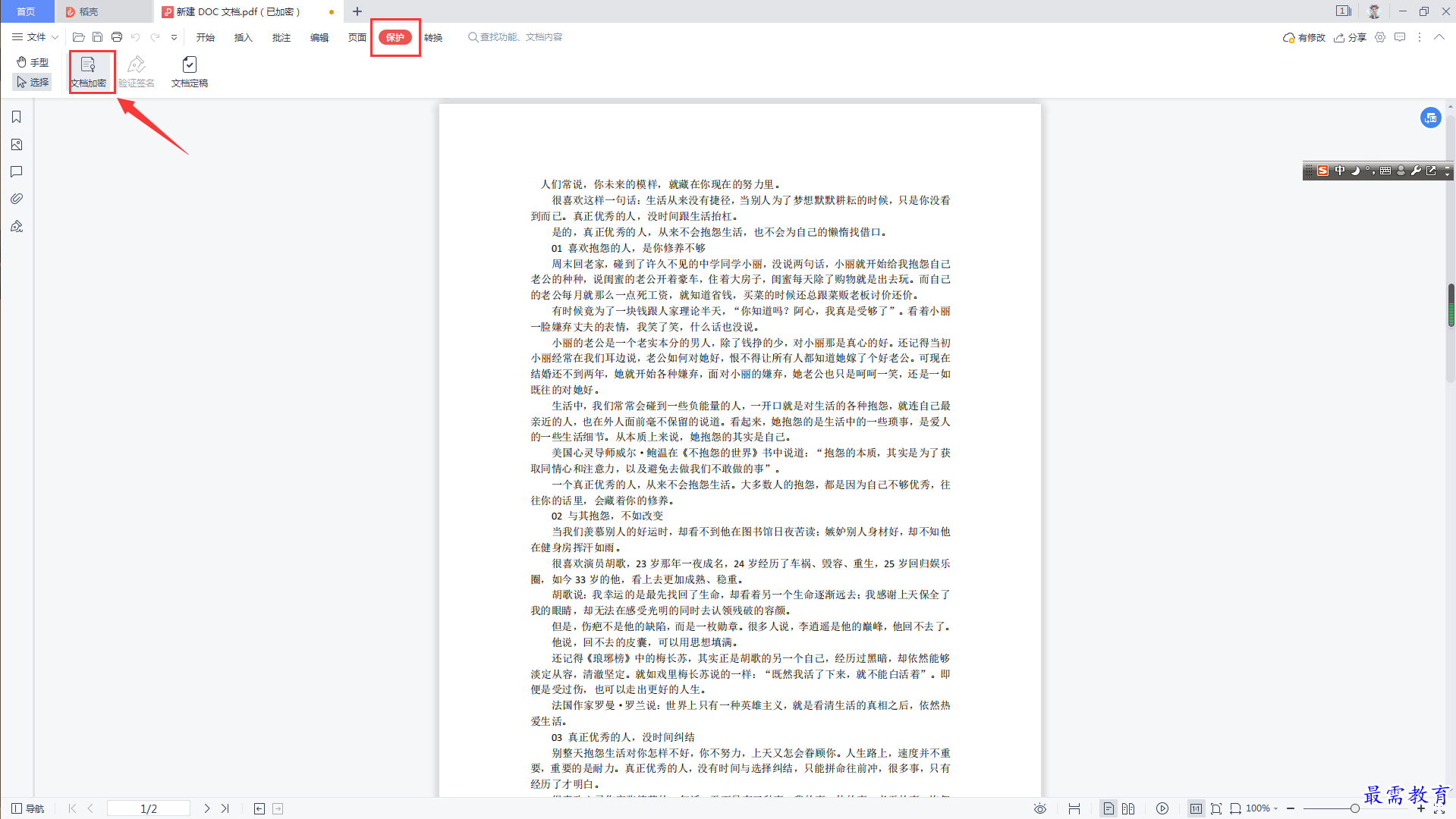Image resolution: width=1456 pixels, height=819 pixels.
Task: Enable single page view
Action: [x=1109, y=808]
